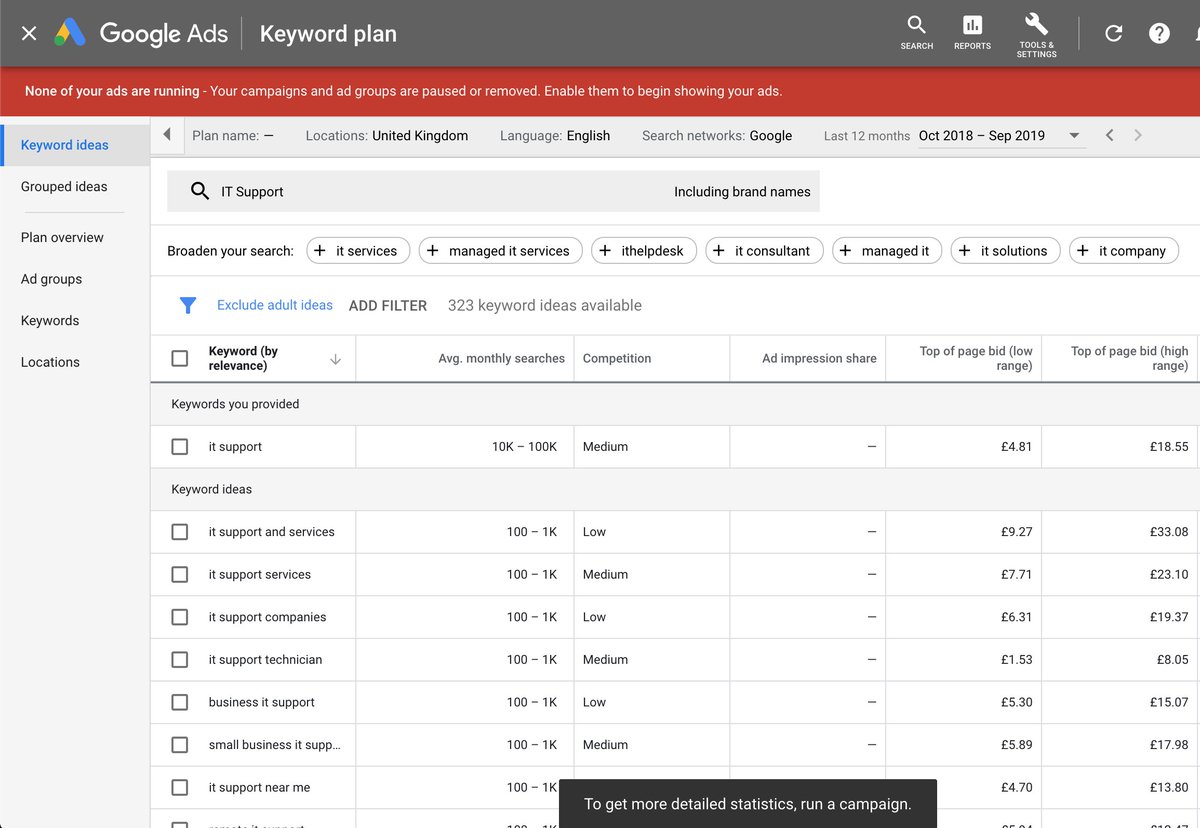Viewport: 1200px width, 828px height.
Task: Open the Search tool in the header
Action: pyautogui.click(x=916, y=32)
